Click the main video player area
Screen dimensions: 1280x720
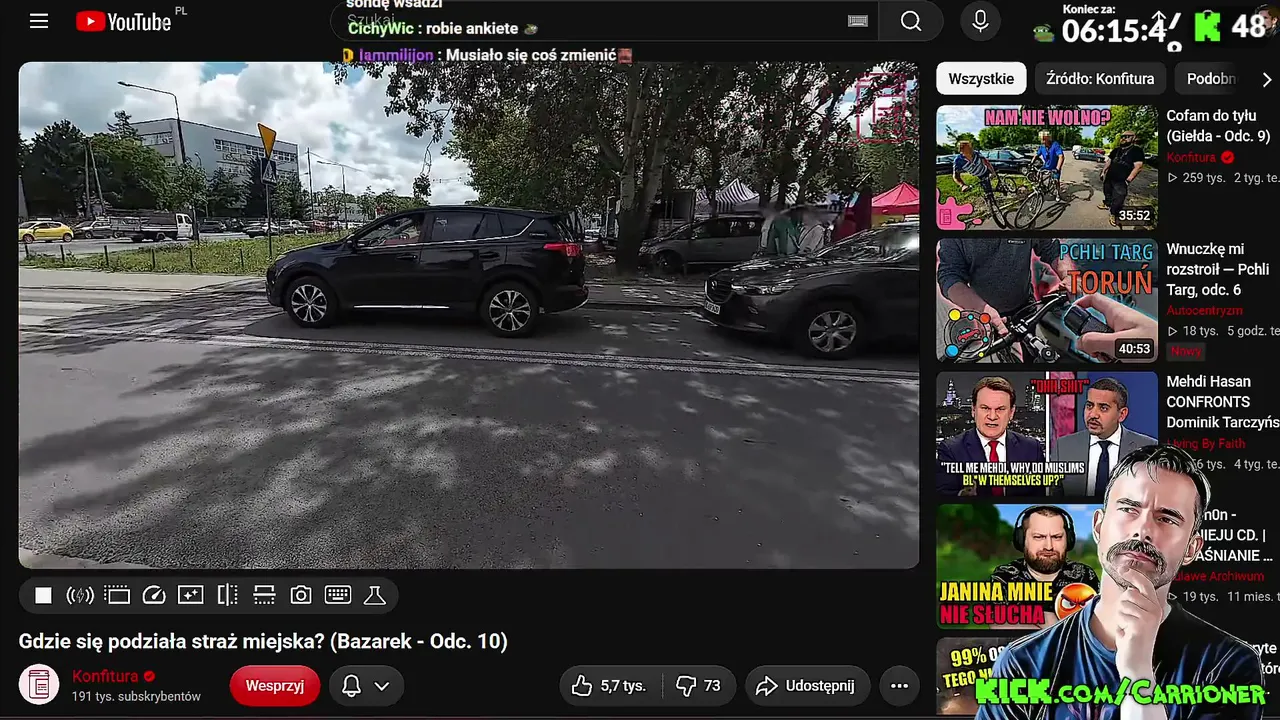pos(468,315)
